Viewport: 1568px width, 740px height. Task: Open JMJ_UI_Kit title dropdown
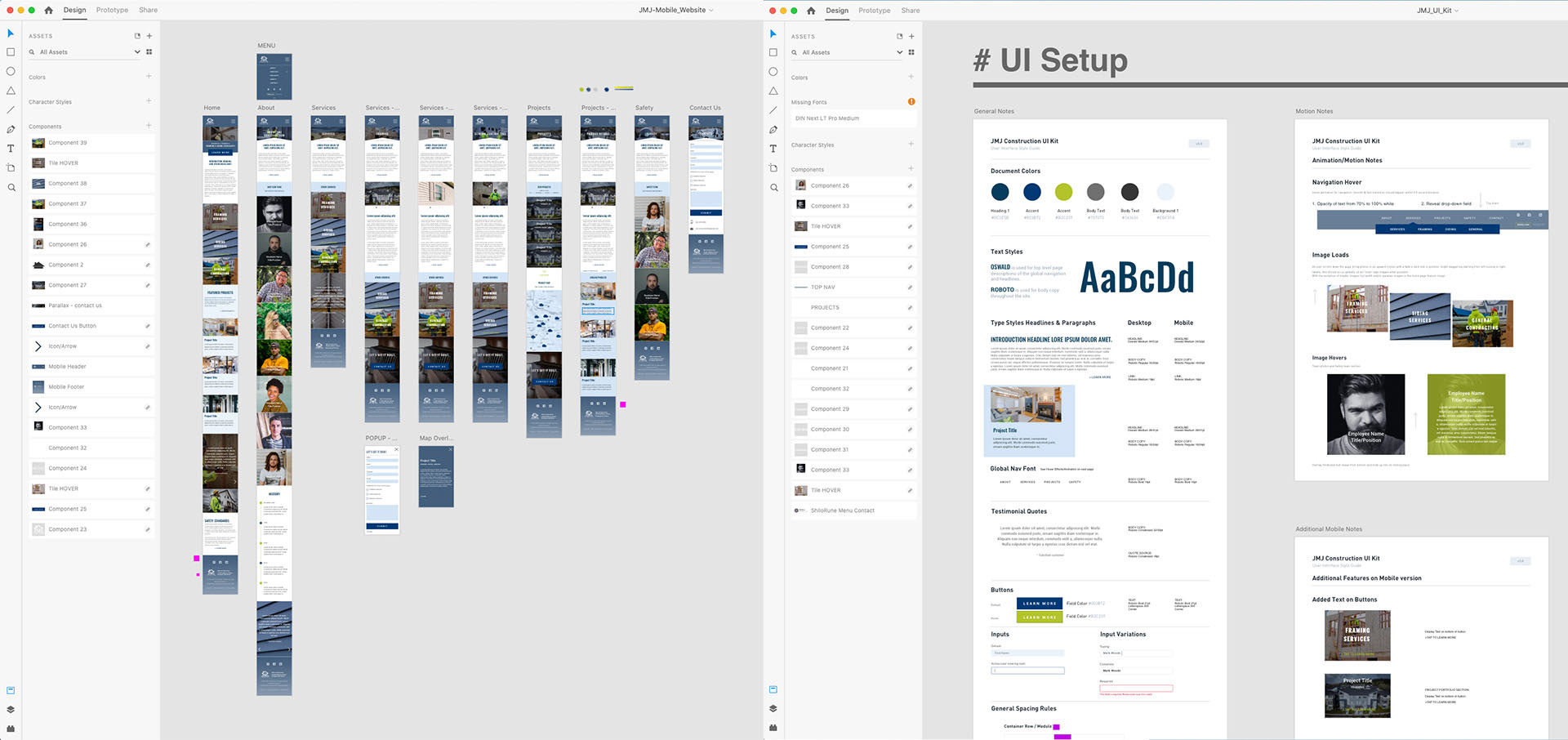click(x=1456, y=11)
